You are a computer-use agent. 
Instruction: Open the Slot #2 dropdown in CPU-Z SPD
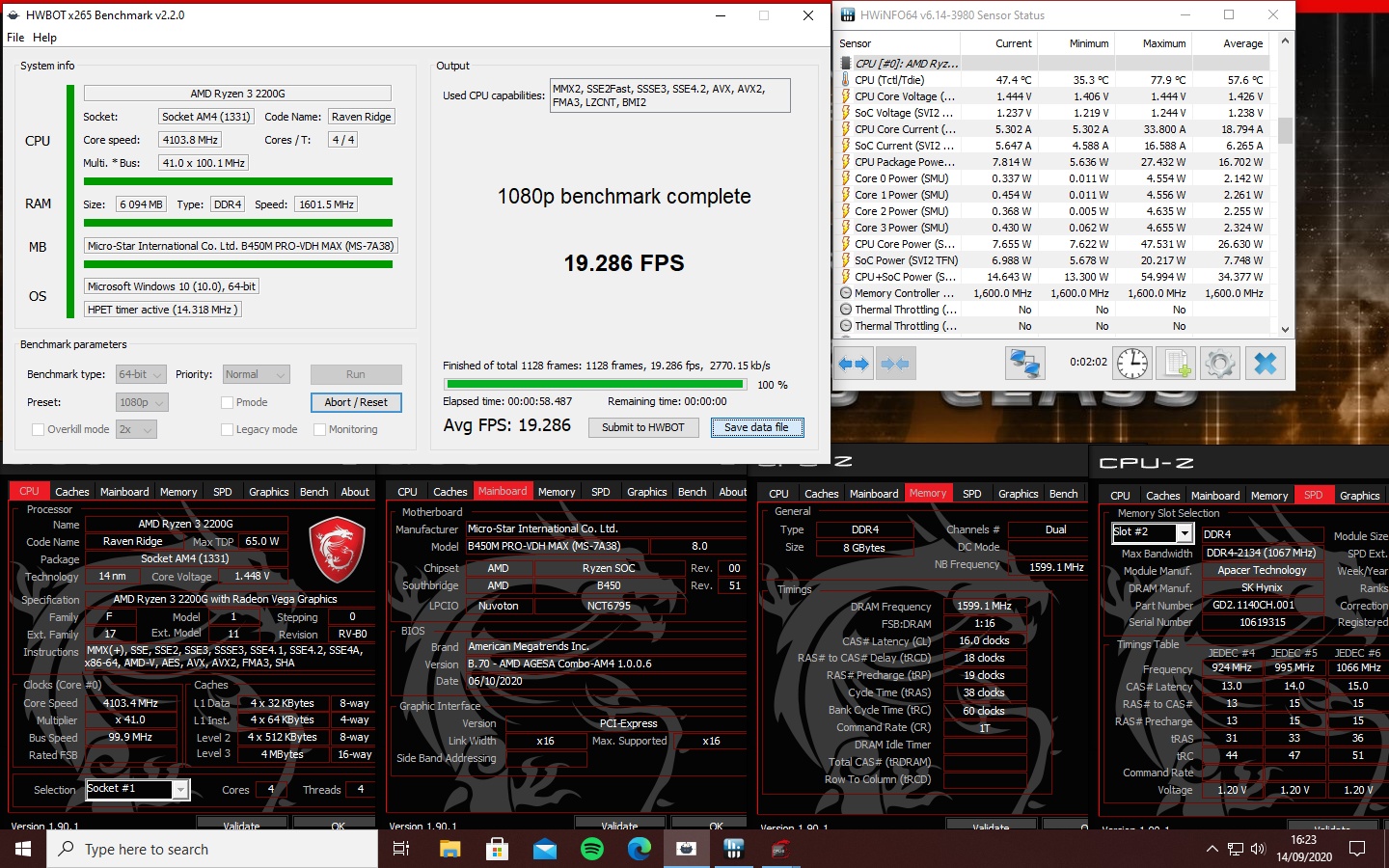click(1154, 532)
